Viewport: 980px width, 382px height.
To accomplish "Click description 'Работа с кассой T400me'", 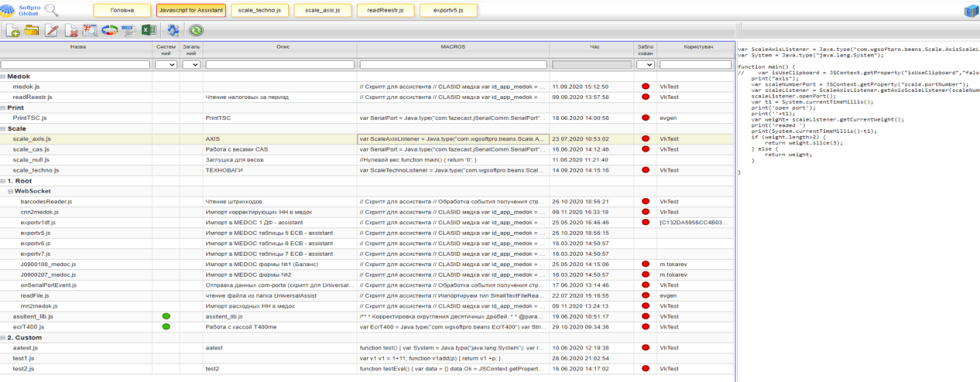I will [x=240, y=326].
